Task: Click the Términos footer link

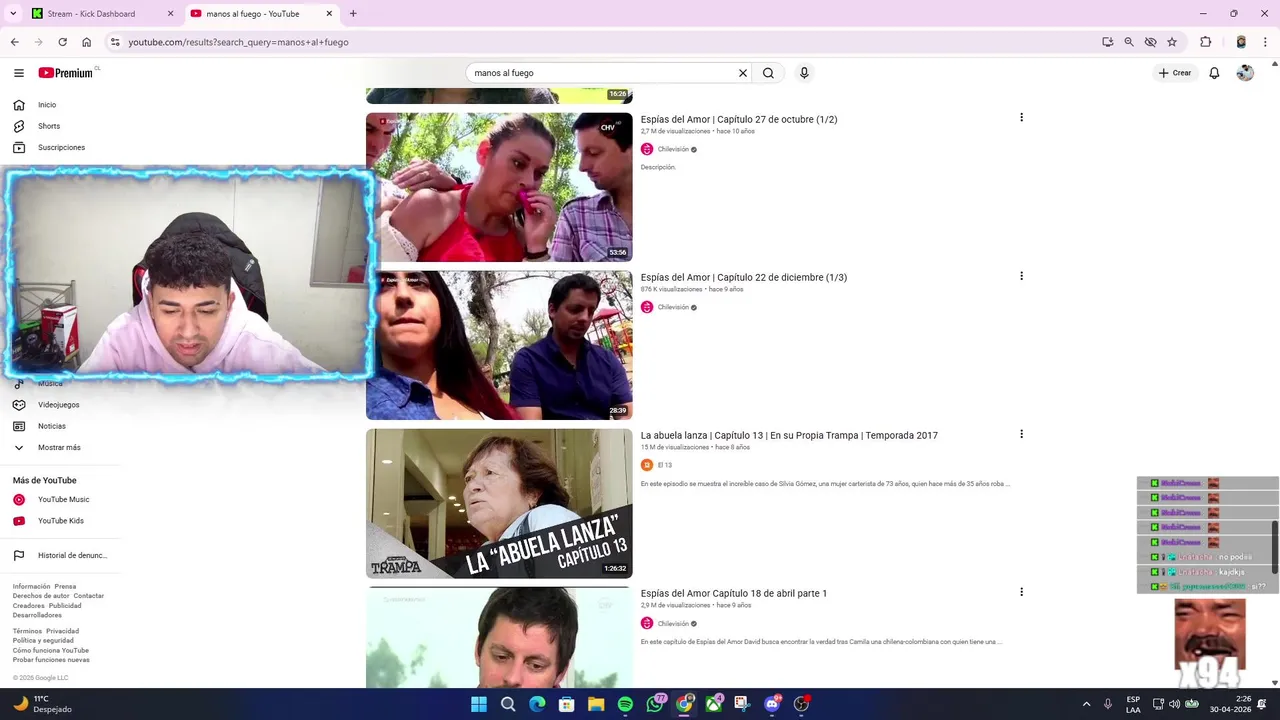Action: 27,631
